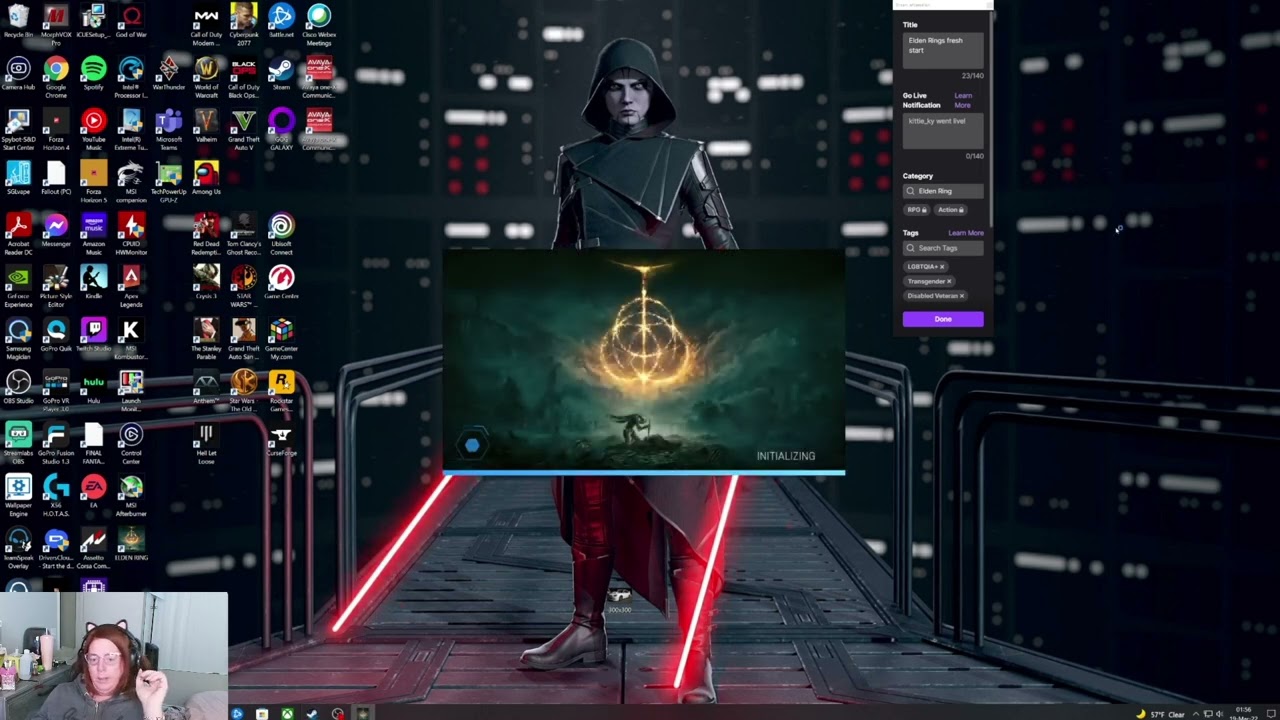Launch Grand Theft Auto V icon
This screenshot has width=1280, height=720.
[243, 128]
